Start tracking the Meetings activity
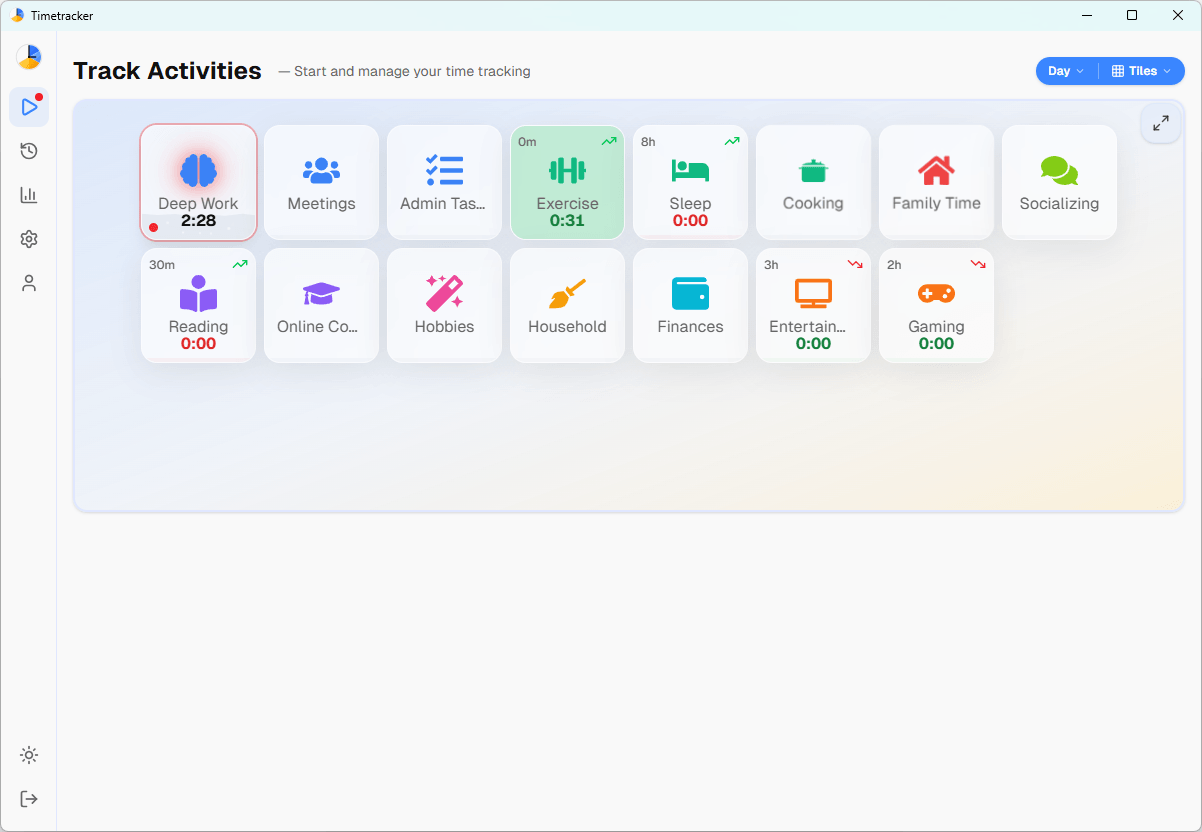 (321, 182)
